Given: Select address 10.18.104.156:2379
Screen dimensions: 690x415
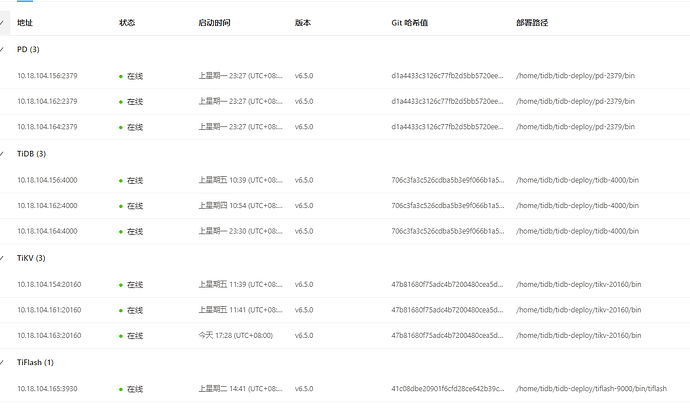Looking at the screenshot, I should click(x=47, y=76).
